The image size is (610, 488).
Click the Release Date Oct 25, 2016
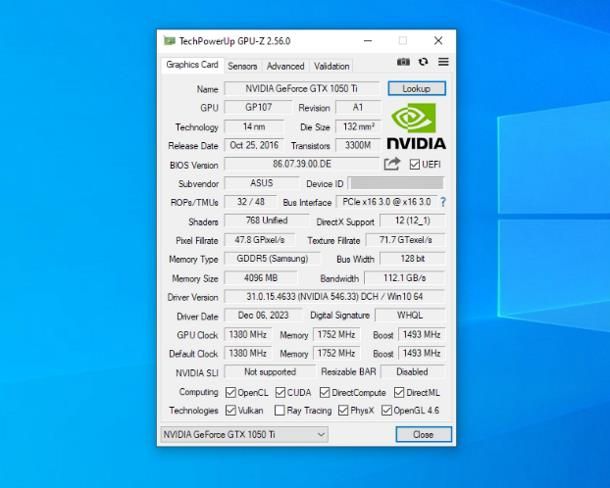point(254,145)
